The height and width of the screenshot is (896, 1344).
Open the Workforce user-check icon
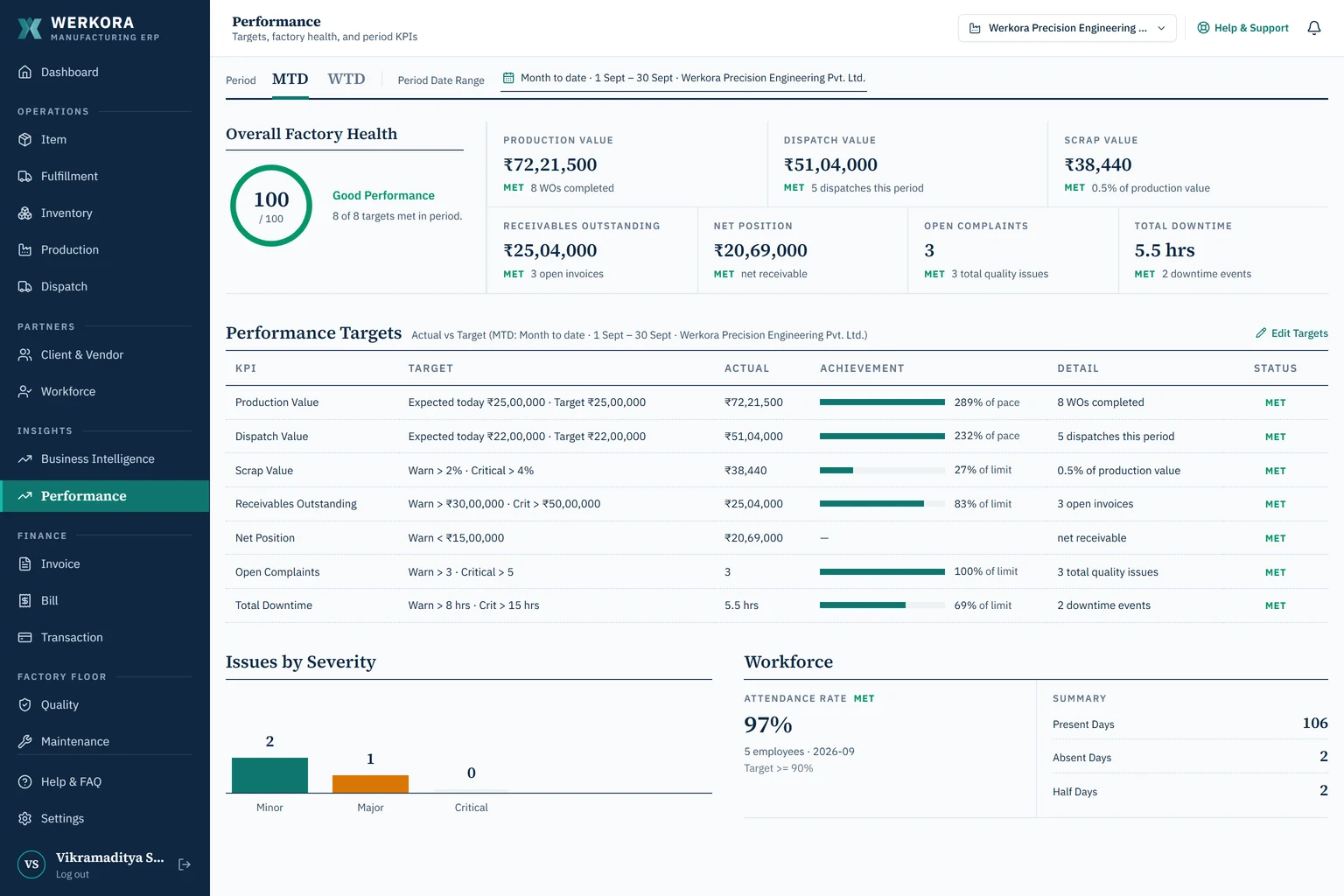25,392
